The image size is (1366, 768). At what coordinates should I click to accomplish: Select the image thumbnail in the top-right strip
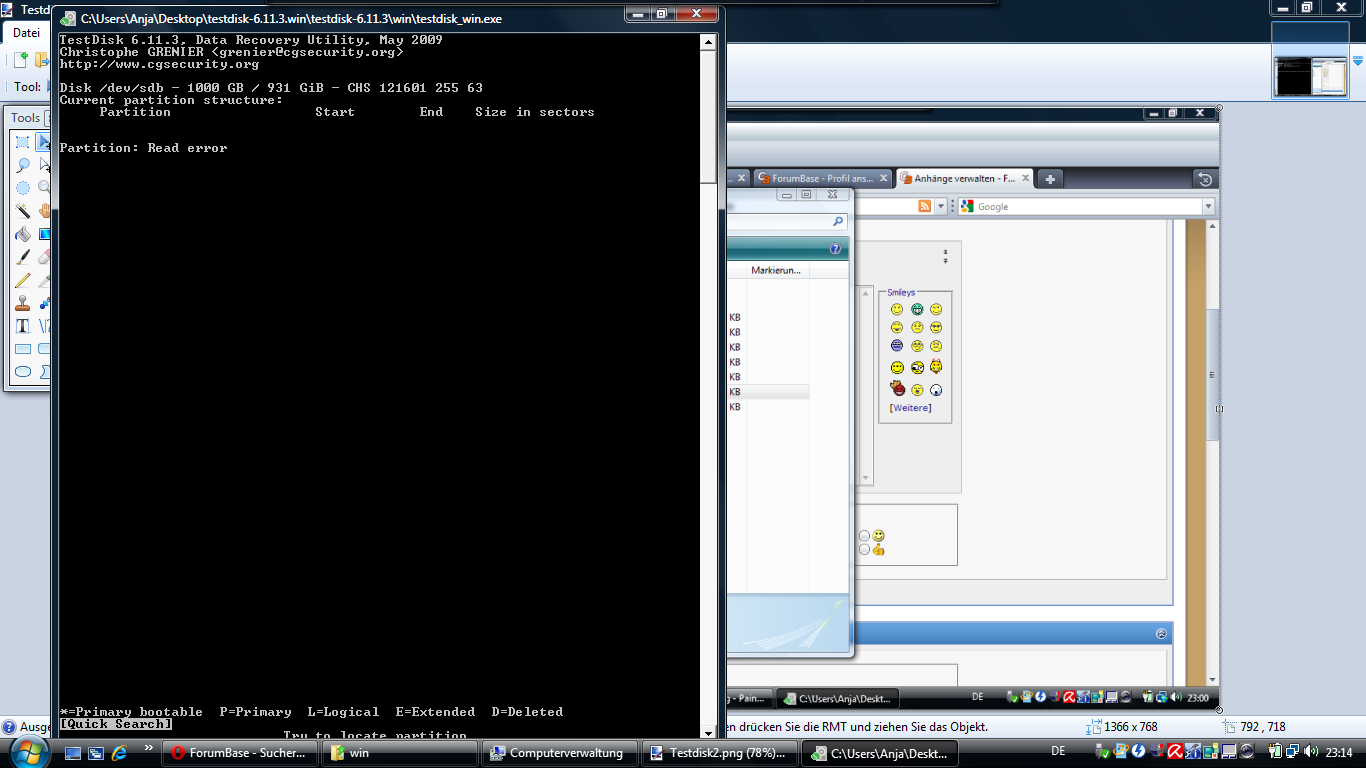pos(1311,60)
